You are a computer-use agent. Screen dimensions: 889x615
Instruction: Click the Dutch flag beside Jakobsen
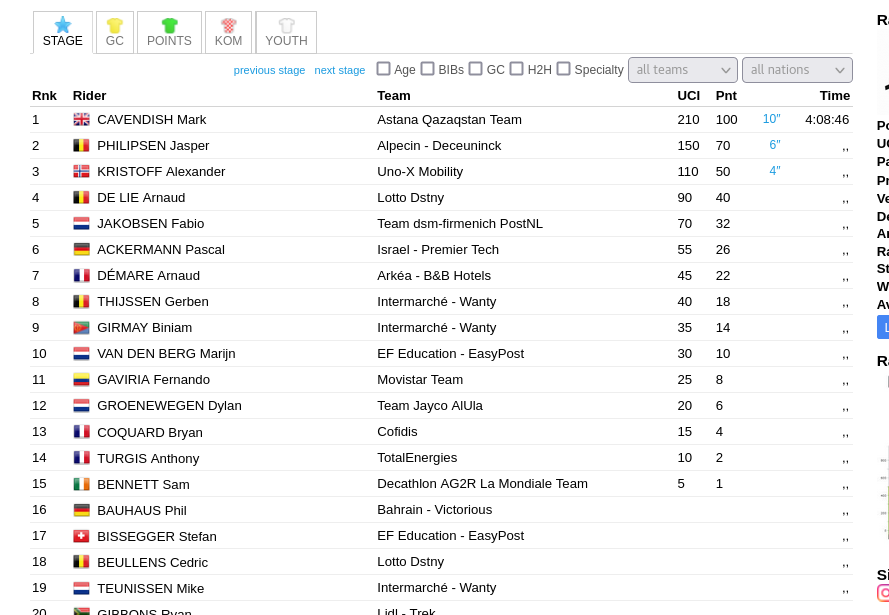(x=82, y=224)
